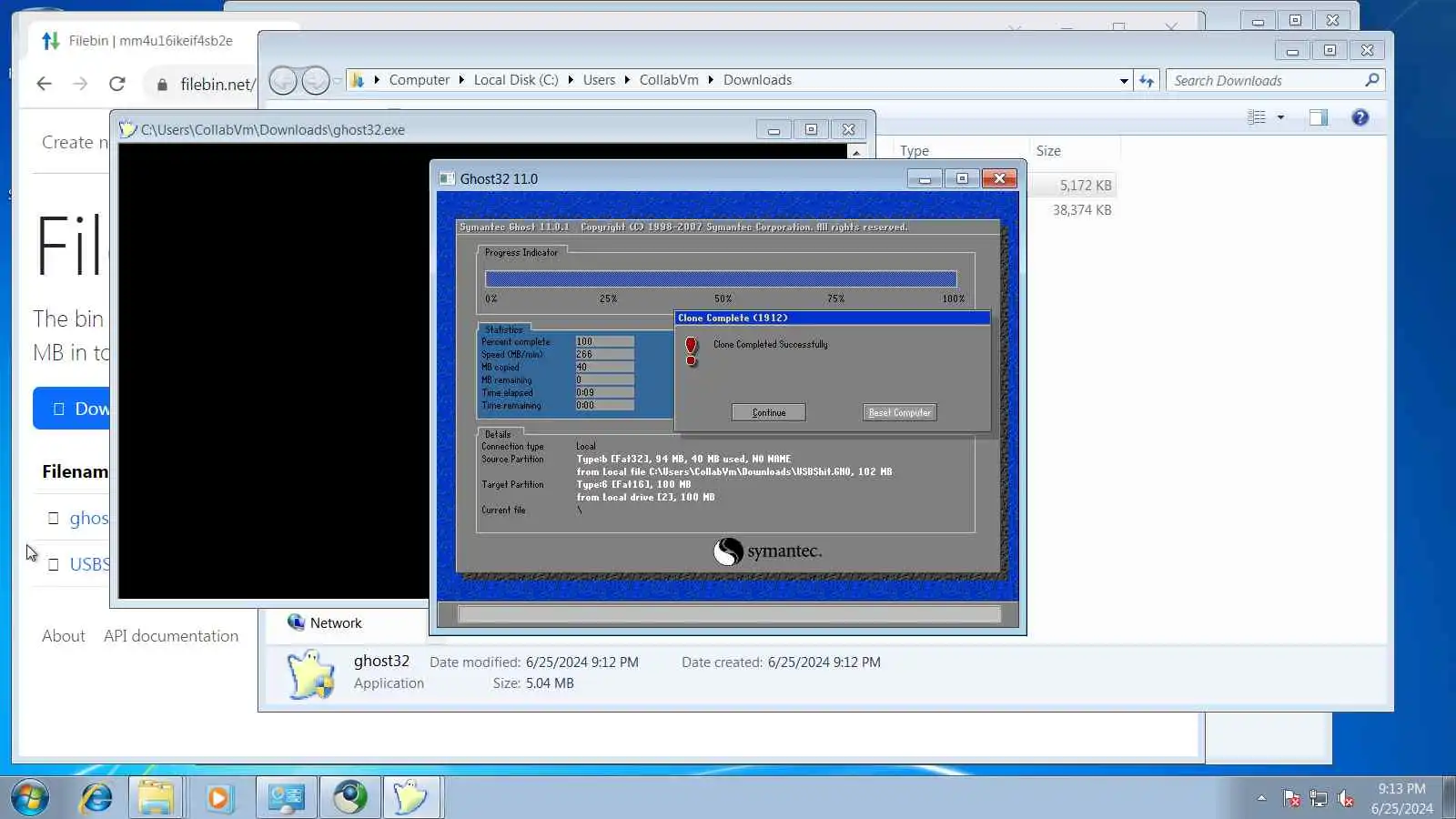Refresh the Downloads folder view
Screen dimensions: 1456x819
point(1147,81)
